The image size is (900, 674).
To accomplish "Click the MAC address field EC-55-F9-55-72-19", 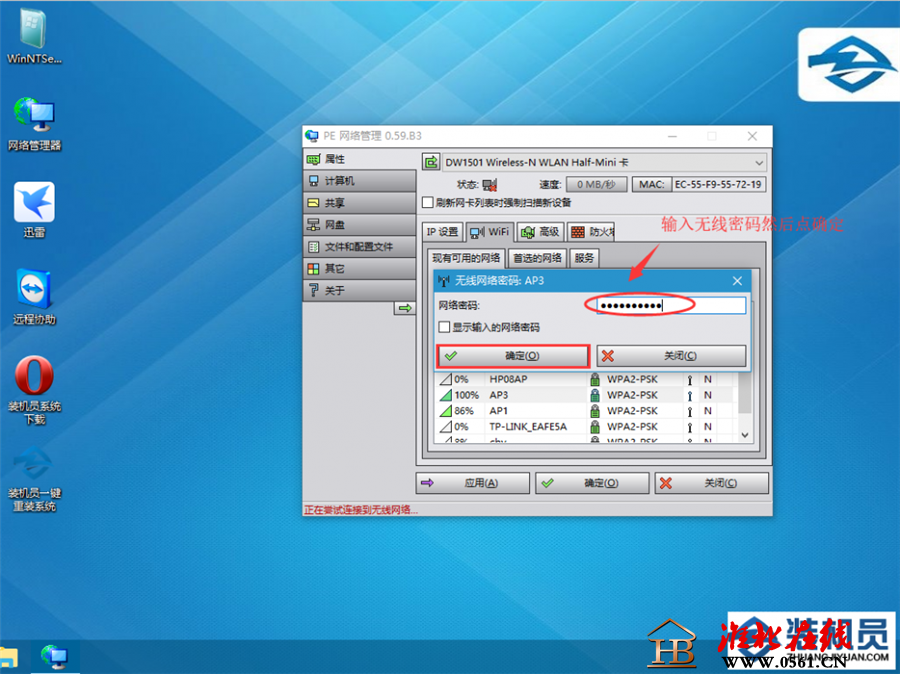I will click(x=719, y=185).
